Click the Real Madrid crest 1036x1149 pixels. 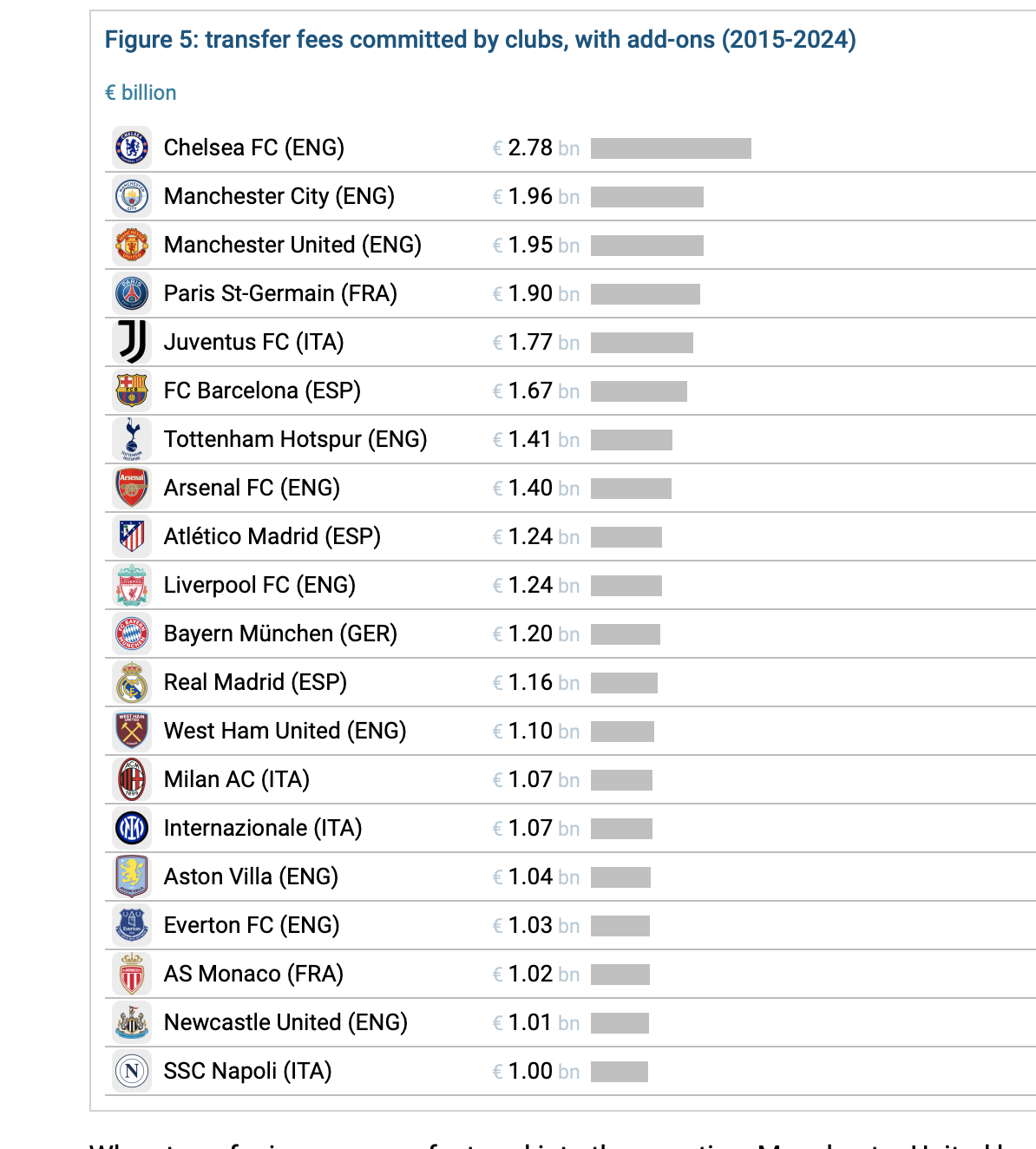[x=132, y=682]
